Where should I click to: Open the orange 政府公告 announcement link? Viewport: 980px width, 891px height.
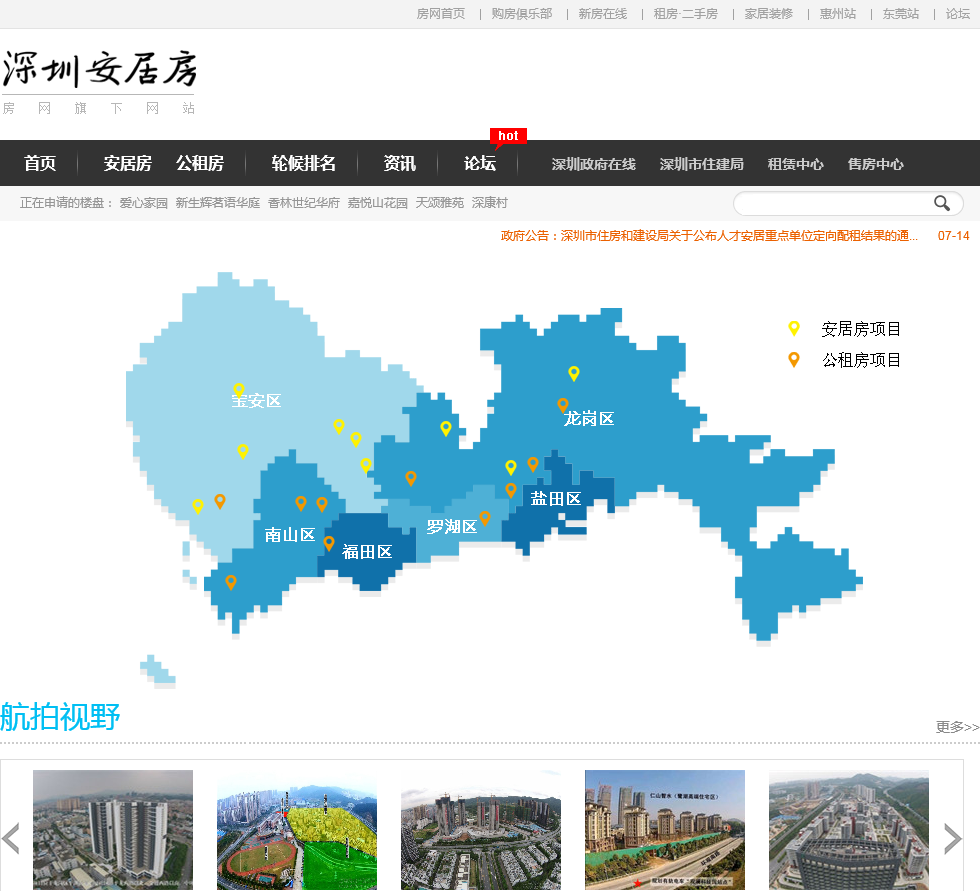pyautogui.click(x=709, y=236)
